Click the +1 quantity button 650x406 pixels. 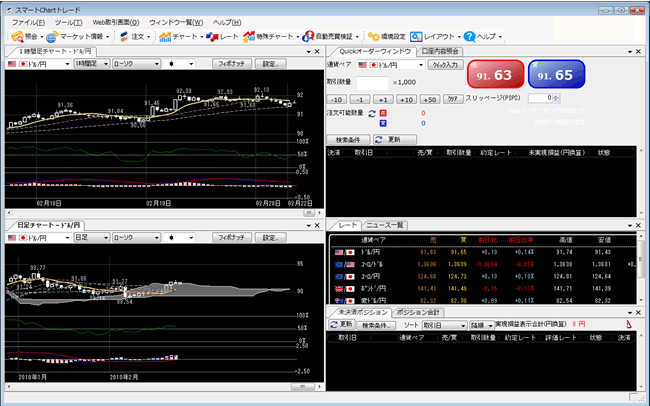383,100
